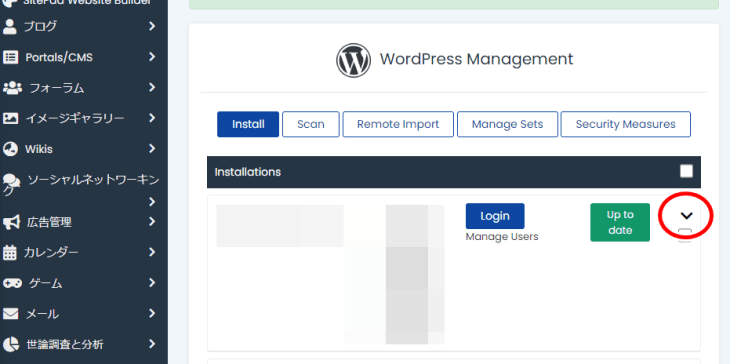This screenshot has height=364, width=730.
Task: Expand the フォーラム chevron
Action: point(152,87)
